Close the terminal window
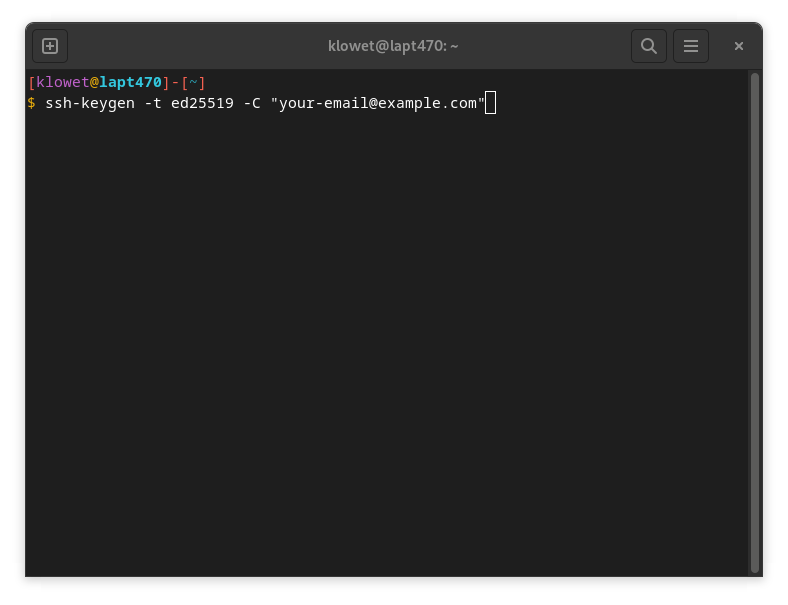 739,46
